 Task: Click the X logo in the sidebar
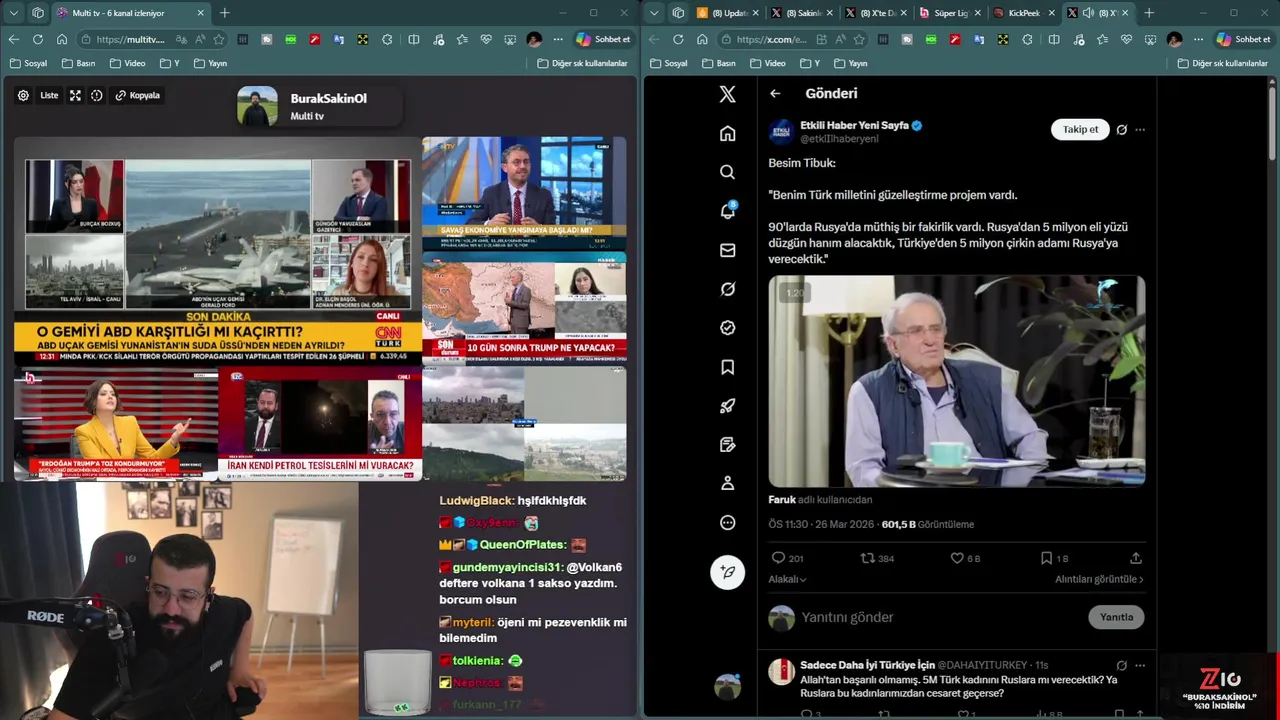(x=727, y=94)
